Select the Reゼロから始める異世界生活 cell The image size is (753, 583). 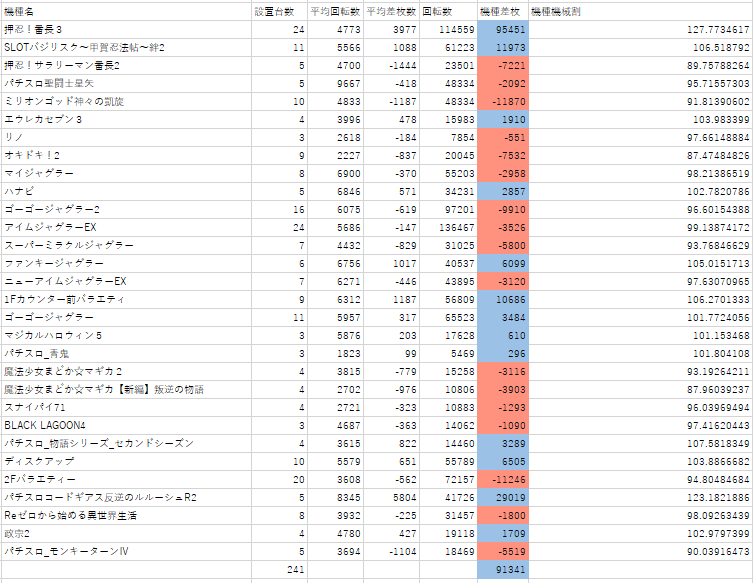[126, 516]
